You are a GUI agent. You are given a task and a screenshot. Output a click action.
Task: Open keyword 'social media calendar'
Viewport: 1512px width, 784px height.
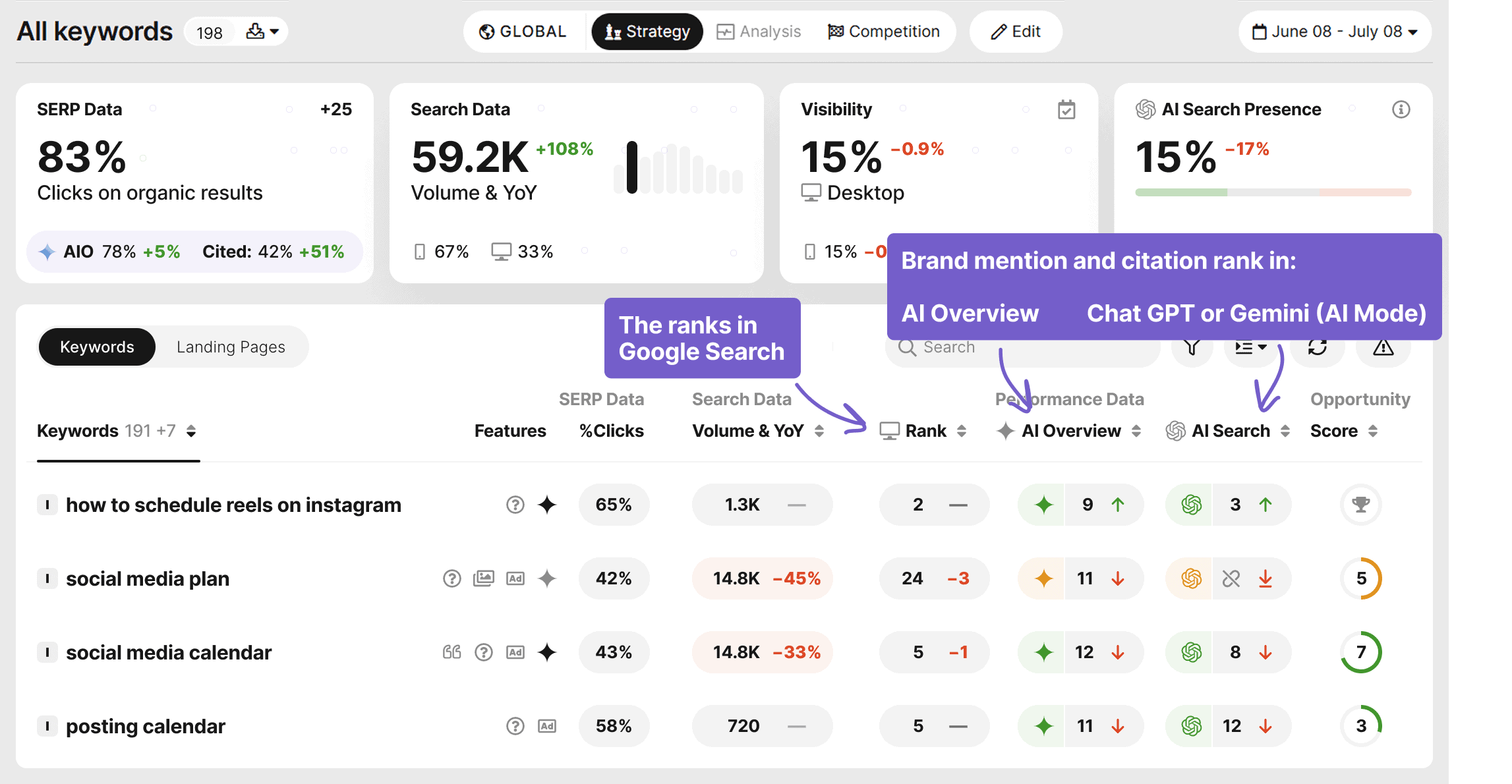coord(169,653)
